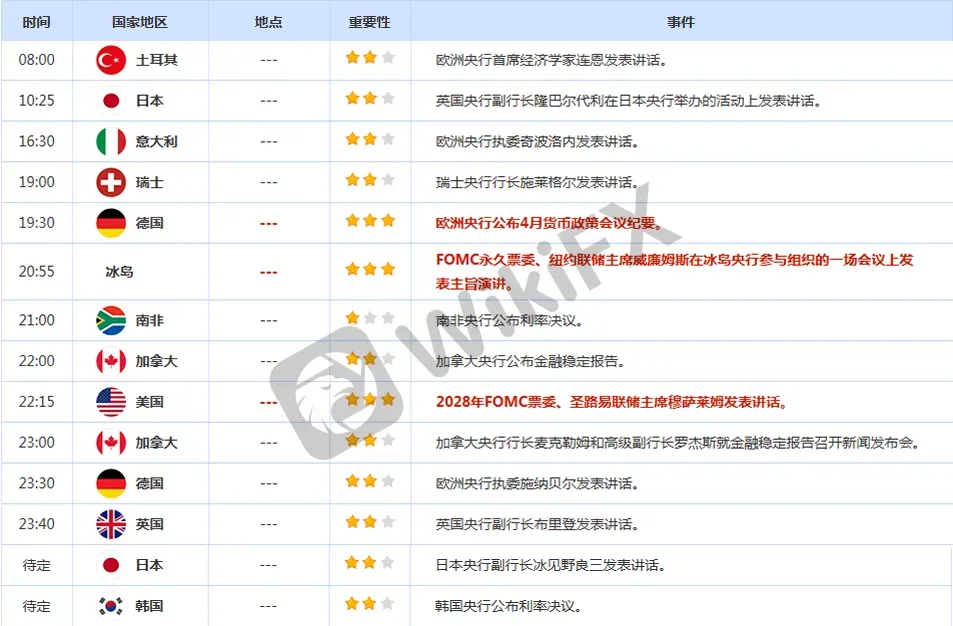Click the Japan flag in 10:25 row
Image resolution: width=953 pixels, height=626 pixels.
(111, 101)
